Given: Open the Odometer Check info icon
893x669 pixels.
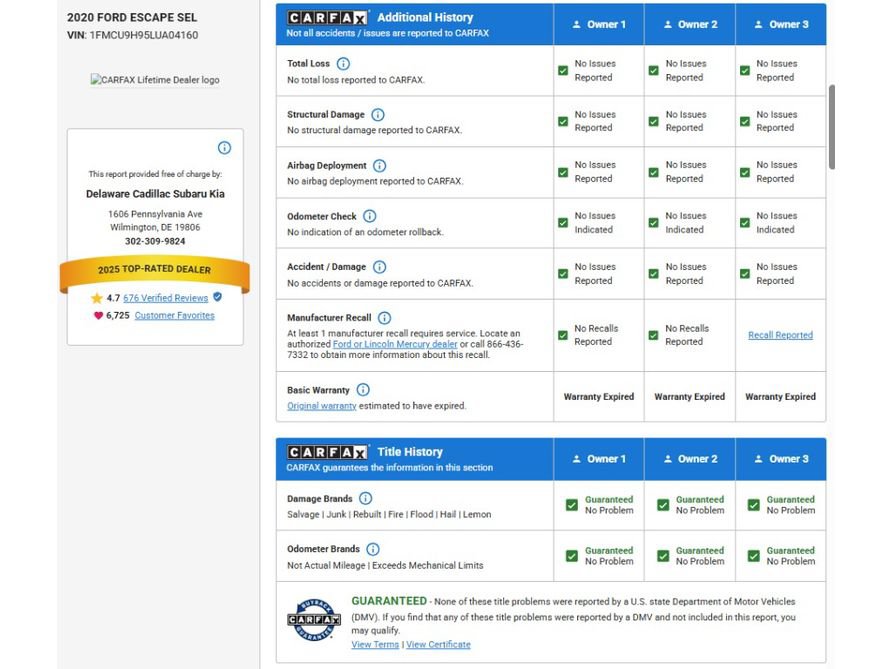Looking at the screenshot, I should pyautogui.click(x=370, y=216).
